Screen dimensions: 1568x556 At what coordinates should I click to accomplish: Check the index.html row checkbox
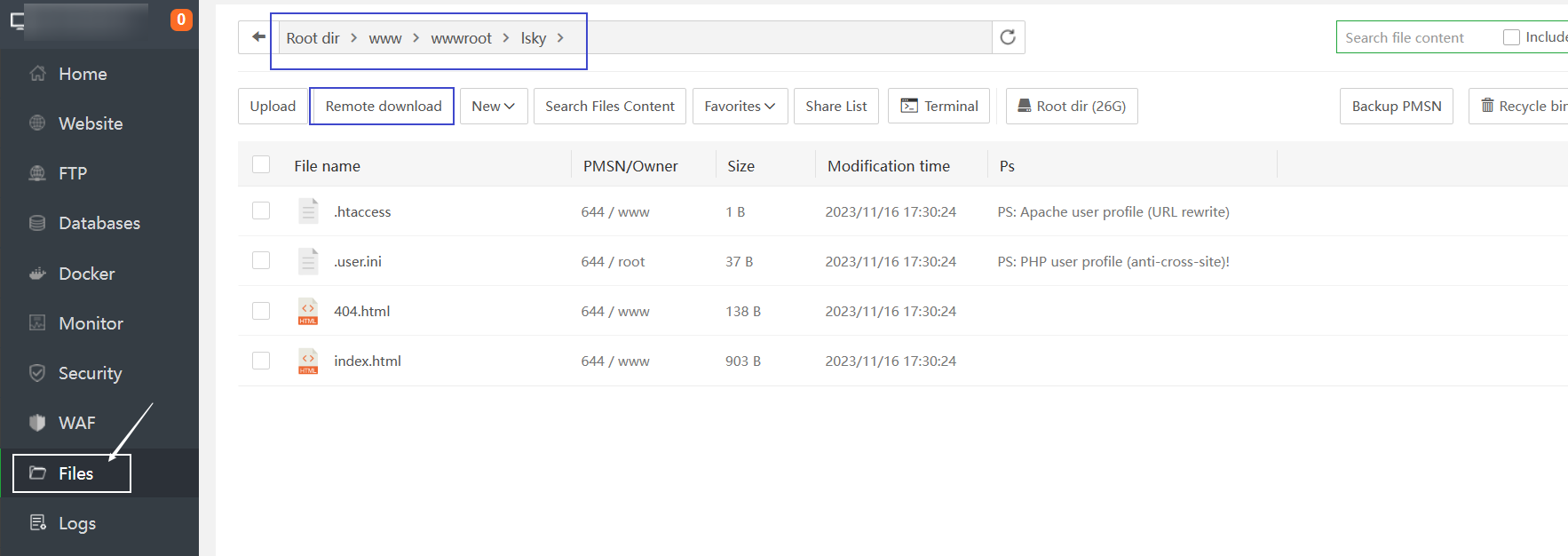click(261, 360)
